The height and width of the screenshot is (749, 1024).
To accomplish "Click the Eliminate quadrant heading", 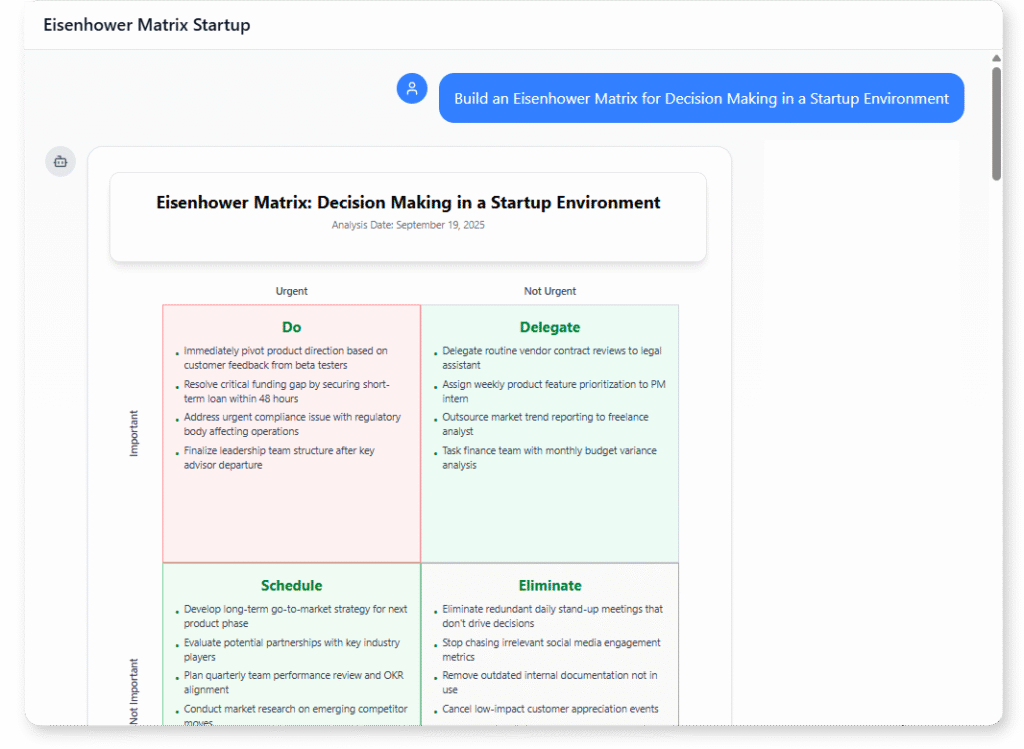I will (549, 585).
